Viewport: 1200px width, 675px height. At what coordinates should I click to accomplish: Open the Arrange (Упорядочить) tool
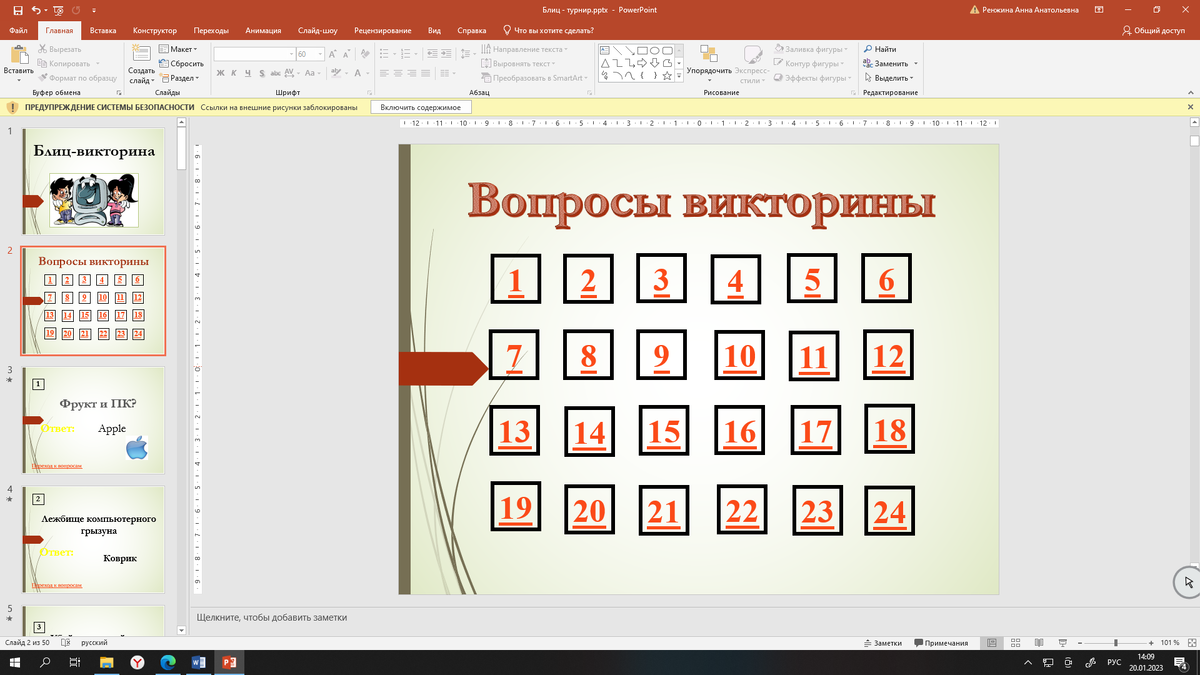[x=707, y=57]
